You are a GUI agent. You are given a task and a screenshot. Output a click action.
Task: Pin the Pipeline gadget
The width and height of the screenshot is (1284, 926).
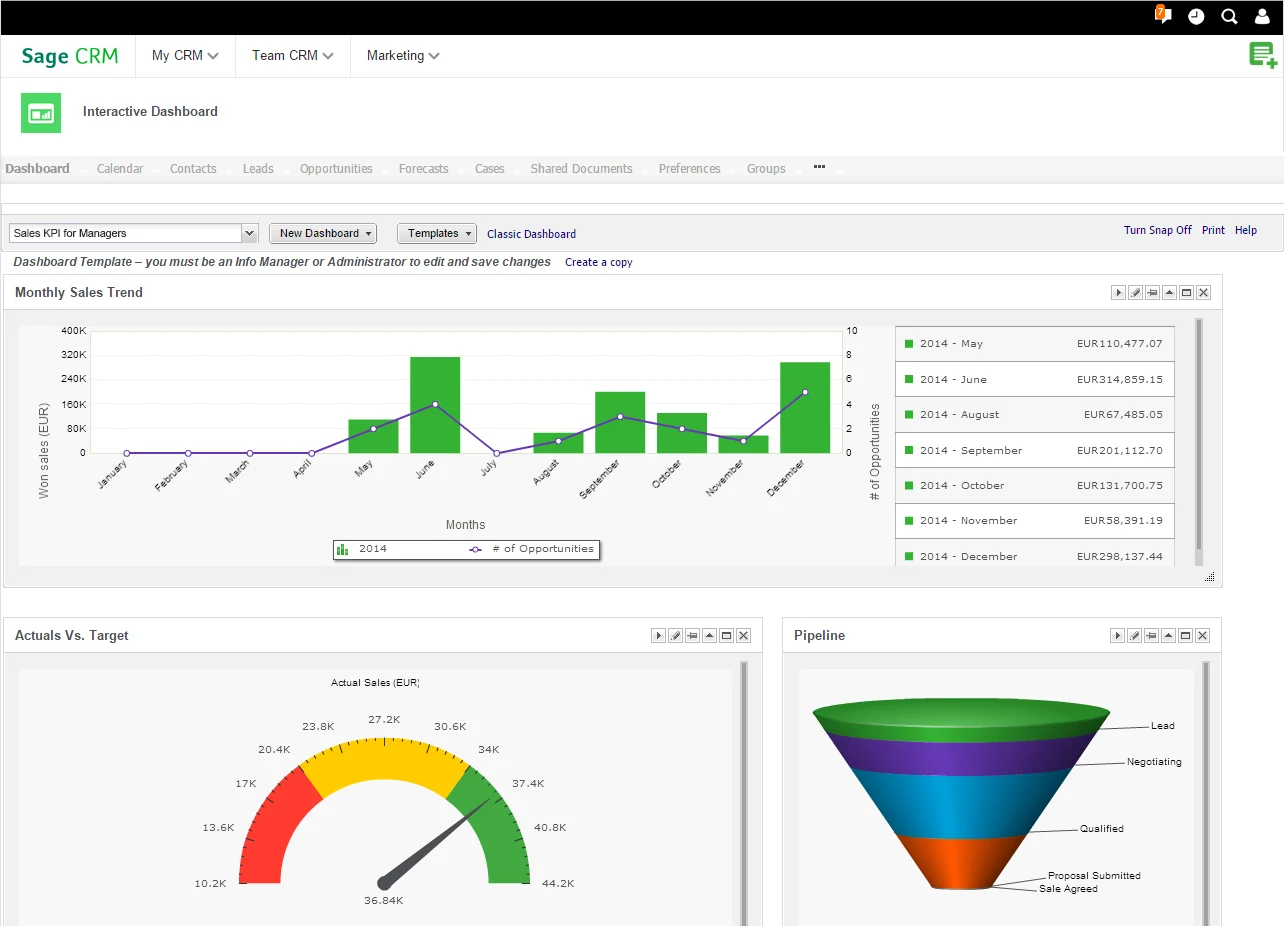click(1152, 636)
